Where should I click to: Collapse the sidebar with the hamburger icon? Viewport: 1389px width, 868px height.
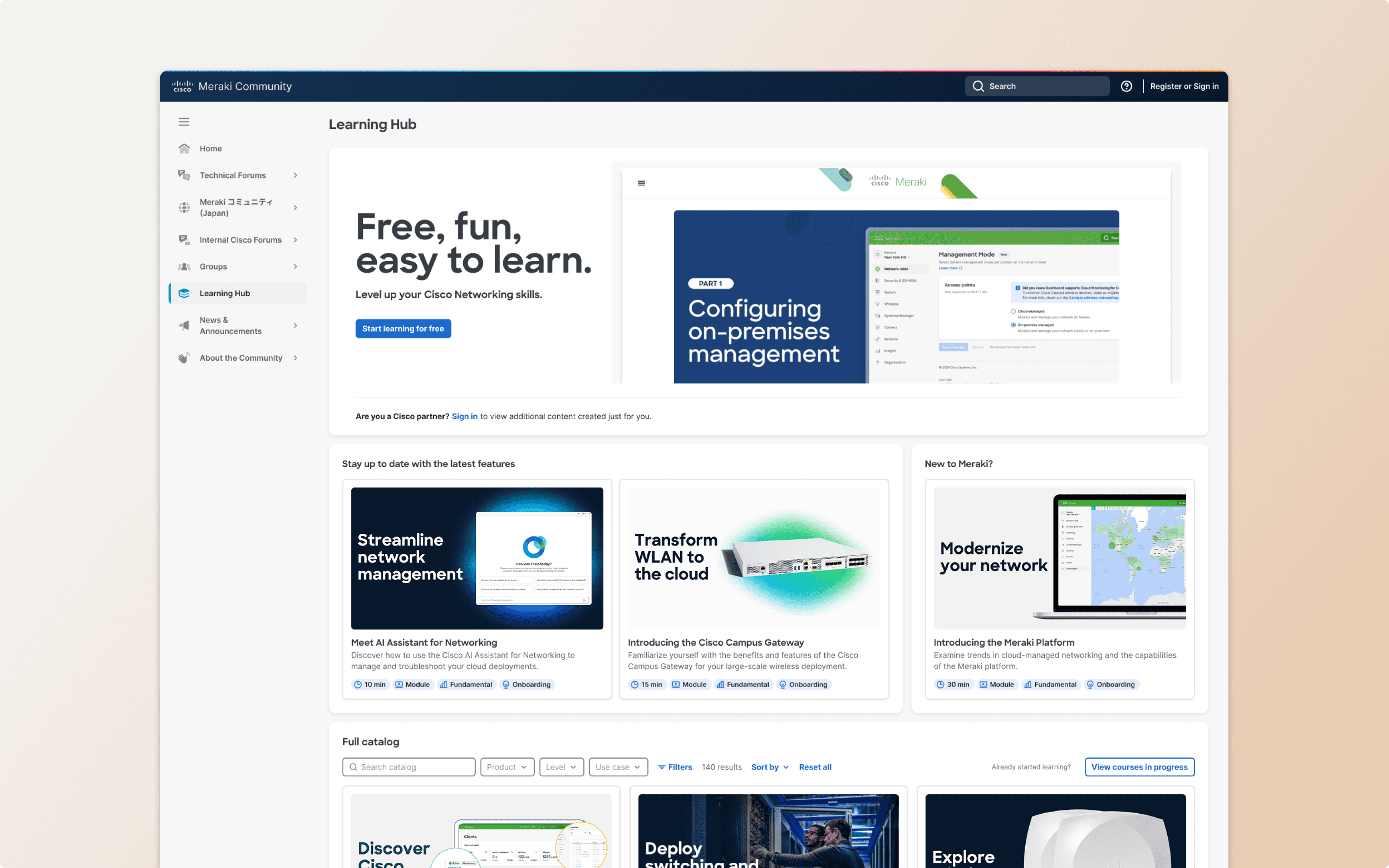click(x=184, y=122)
